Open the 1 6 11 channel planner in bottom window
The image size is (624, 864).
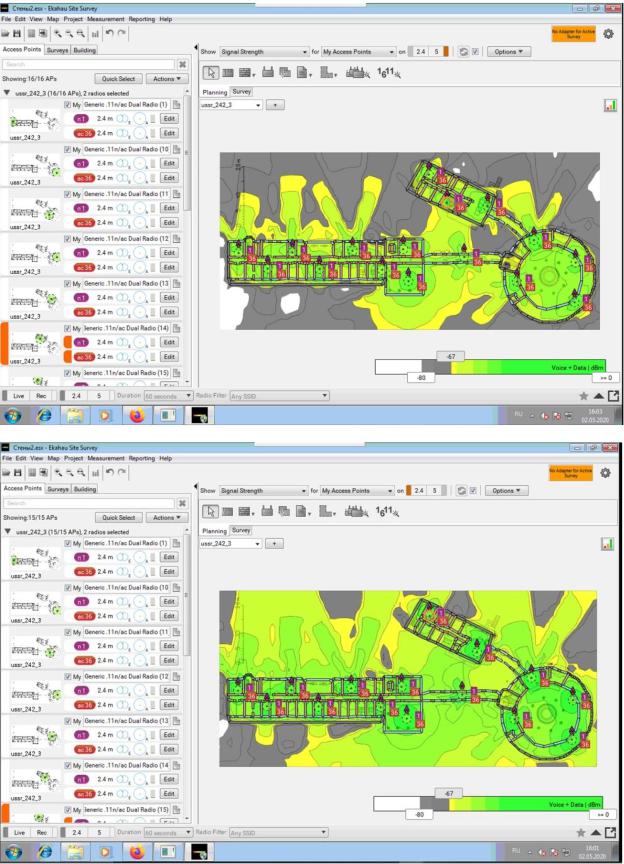pos(387,511)
